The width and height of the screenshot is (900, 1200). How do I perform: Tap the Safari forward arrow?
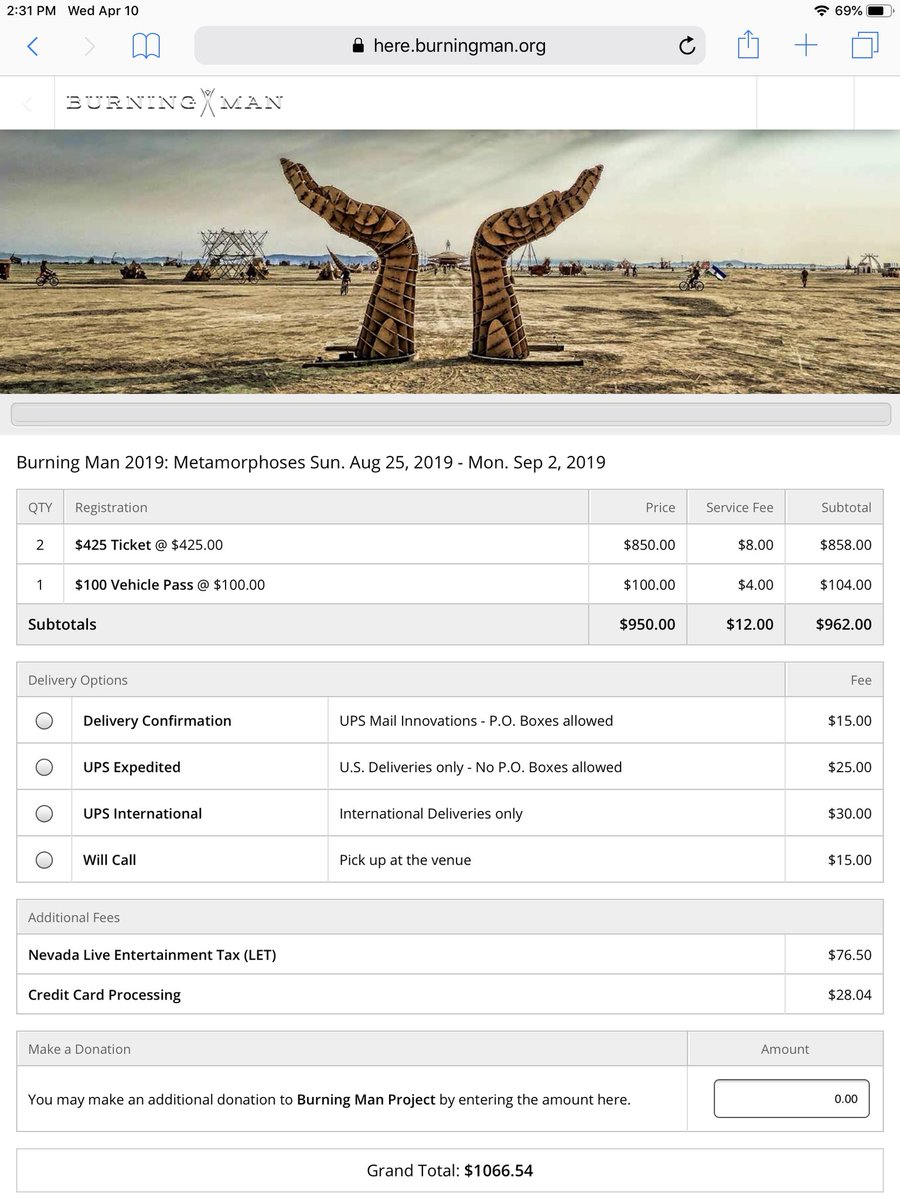click(89, 46)
